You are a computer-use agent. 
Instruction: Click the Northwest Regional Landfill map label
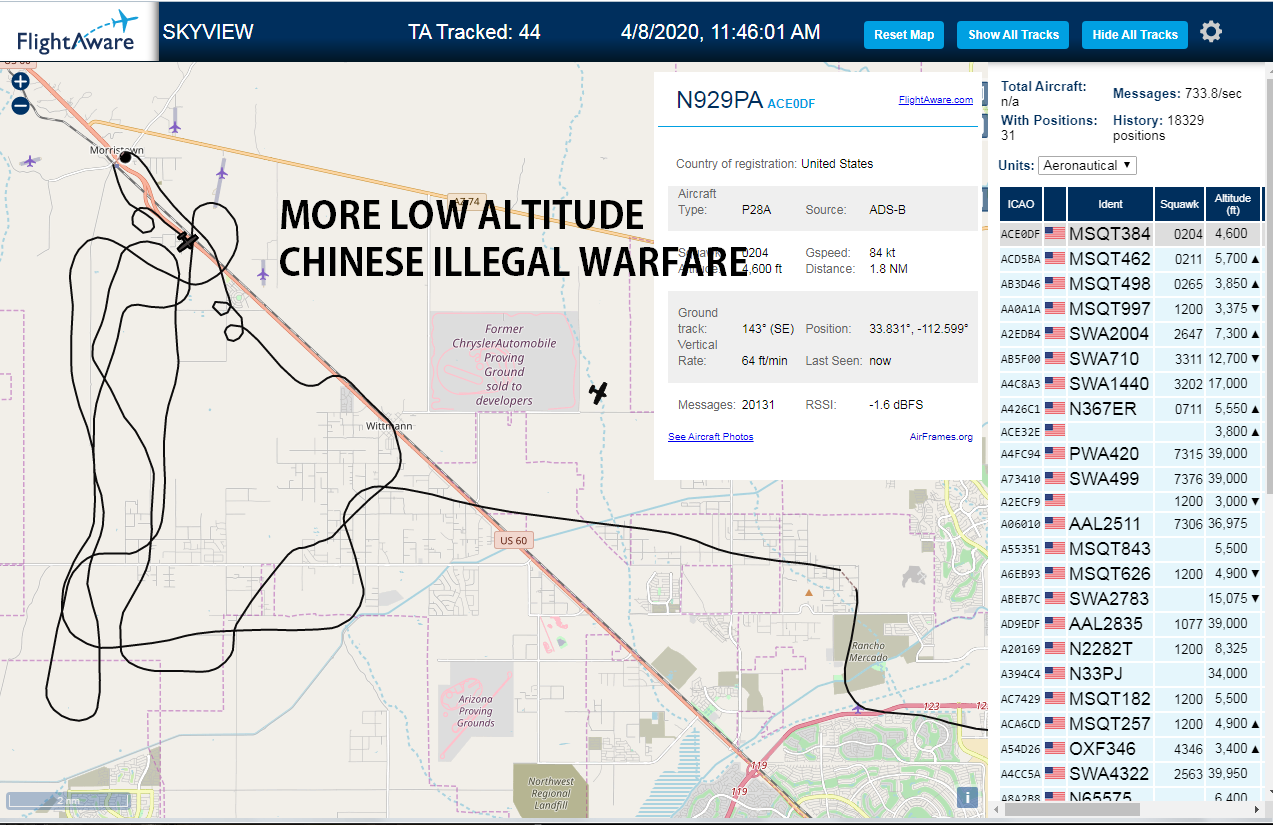tap(551, 795)
